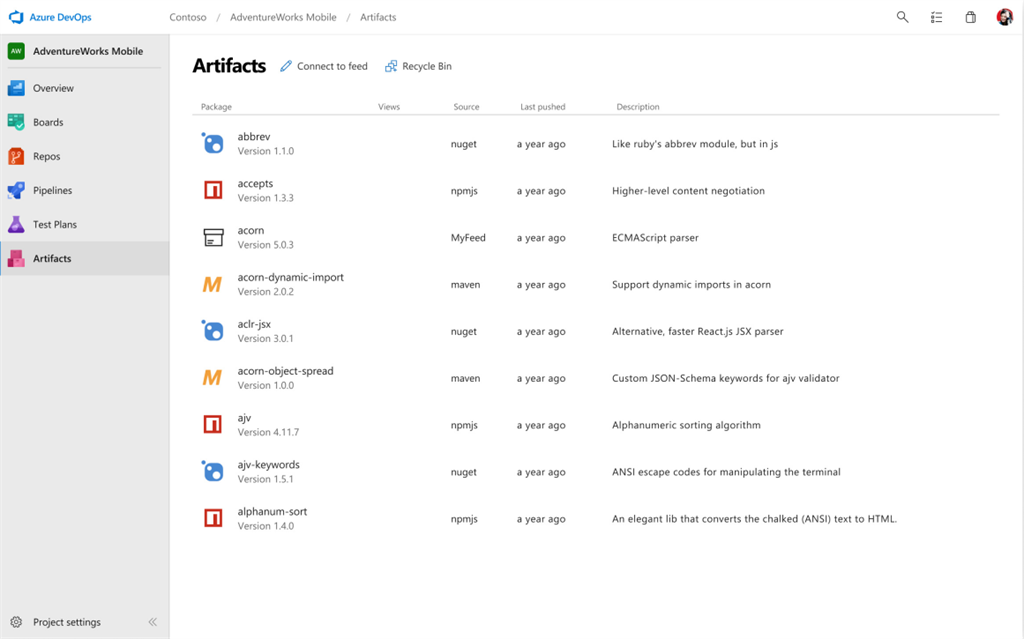Image resolution: width=1024 pixels, height=639 pixels.
Task: Click the Azure DevOps logo
Action: coord(16,17)
